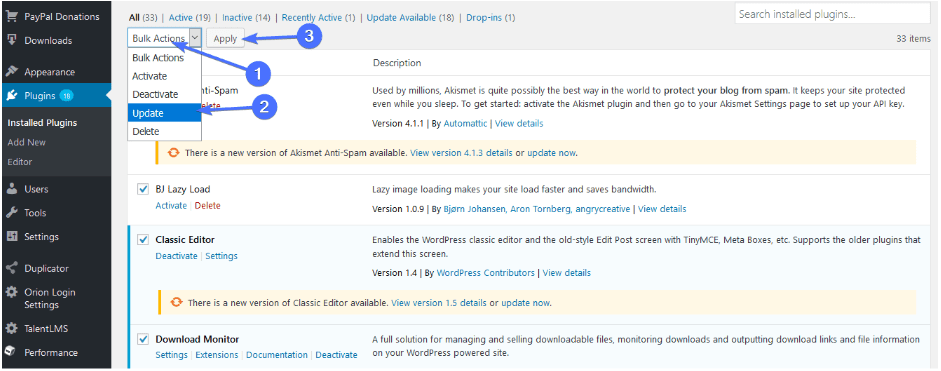
Task: Click the Appearance paintbrush icon
Action: [11, 71]
